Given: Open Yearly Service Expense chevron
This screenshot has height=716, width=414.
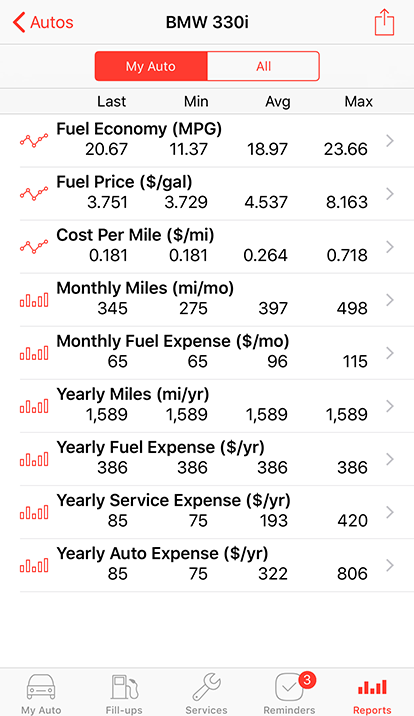Looking at the screenshot, I should pos(389,512).
